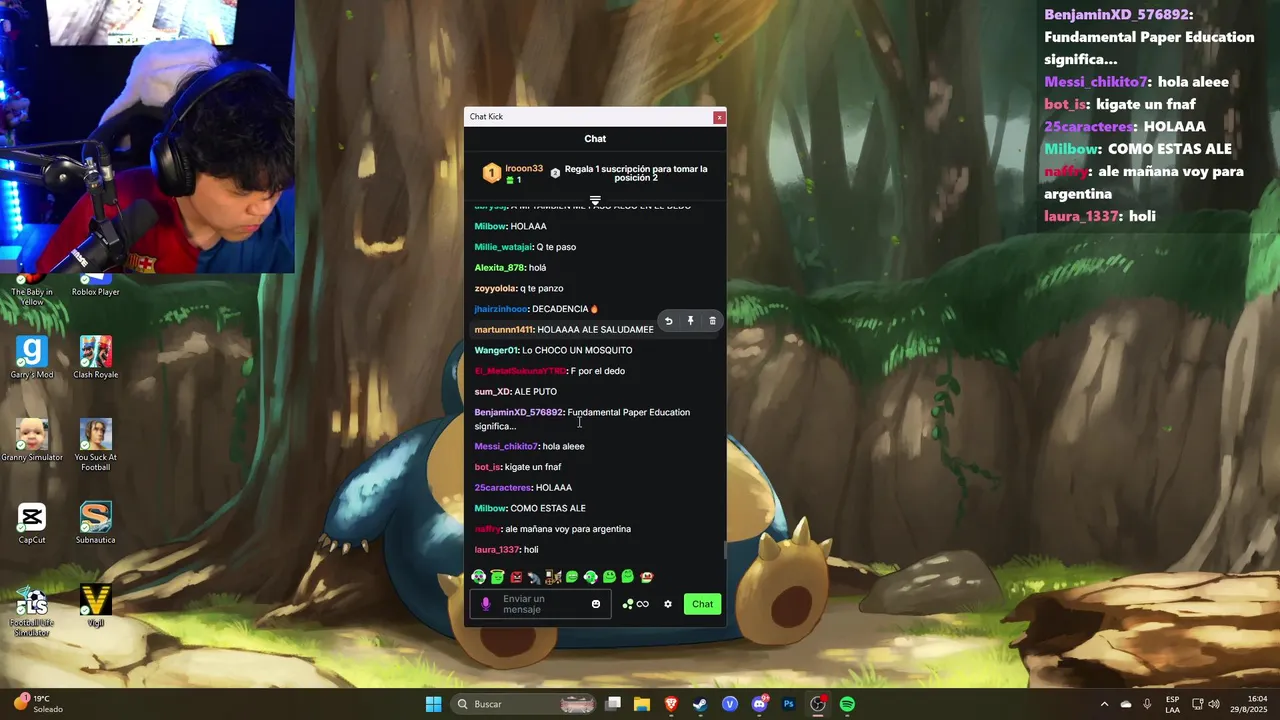Image resolution: width=1280 pixels, height=720 pixels.
Task: Click the headphones green emote in quick emotes
Action: coord(478,577)
